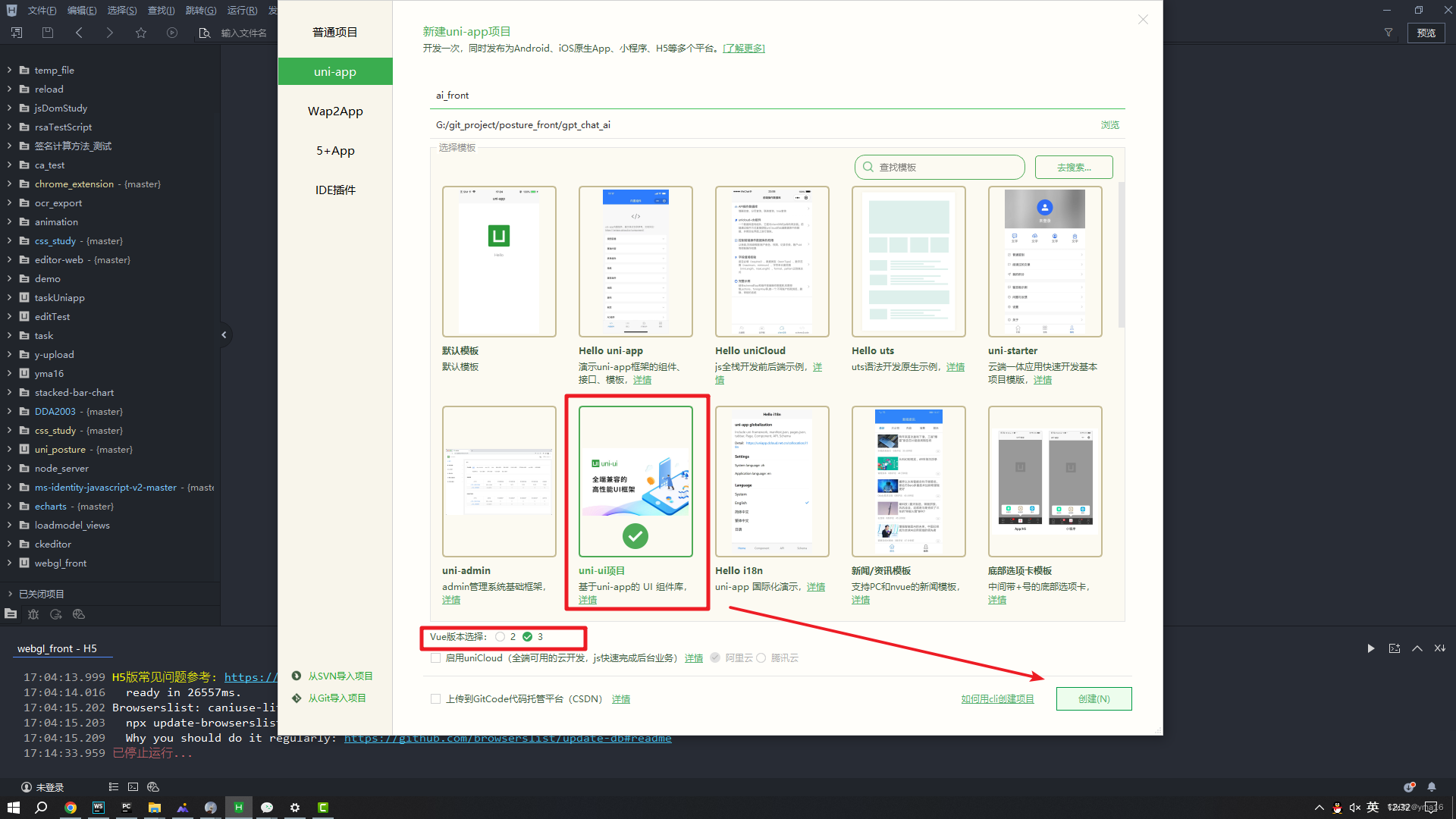Click the debug bug icon below project tree
1456x819 pixels.
(33, 614)
